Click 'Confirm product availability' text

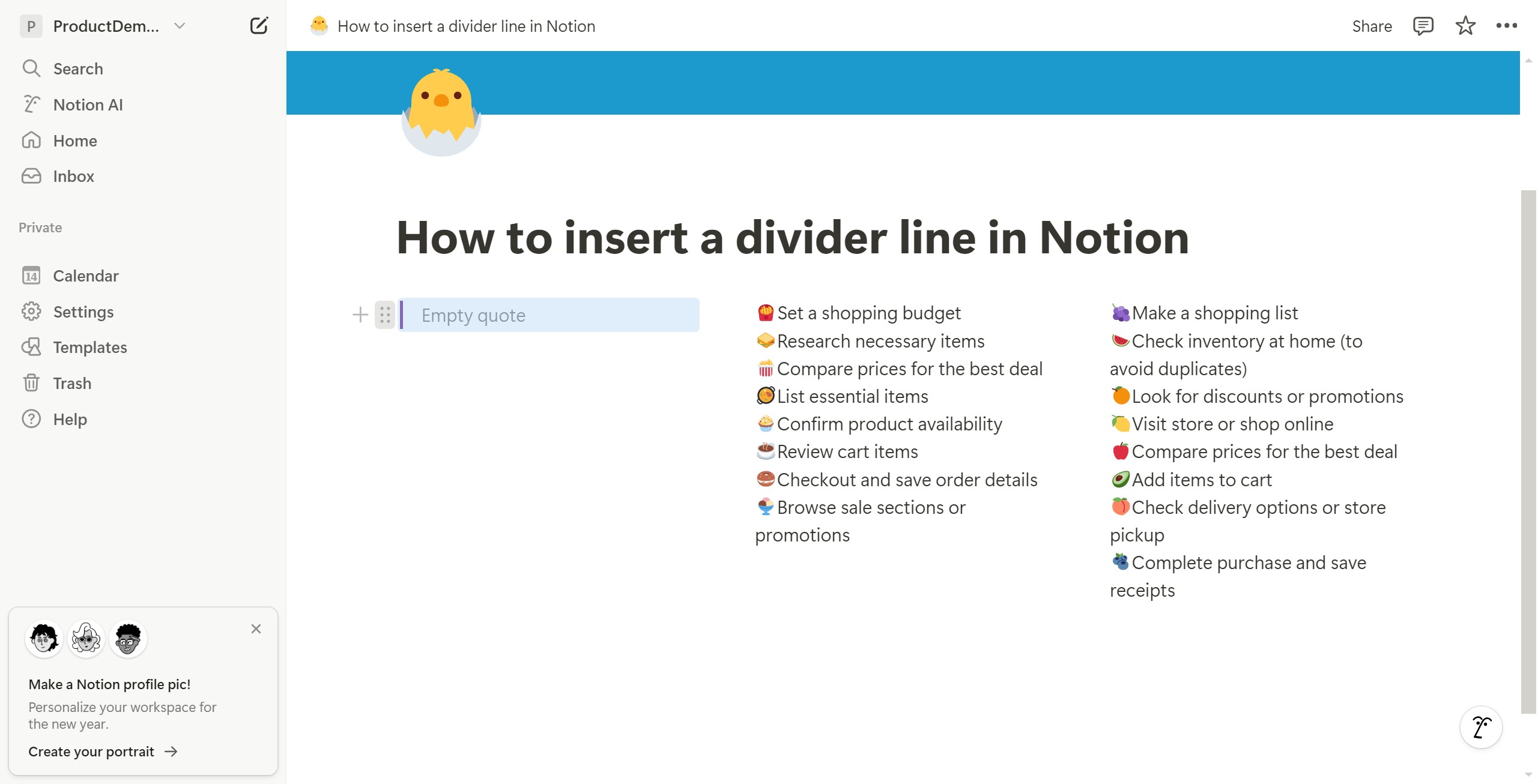[x=889, y=424]
